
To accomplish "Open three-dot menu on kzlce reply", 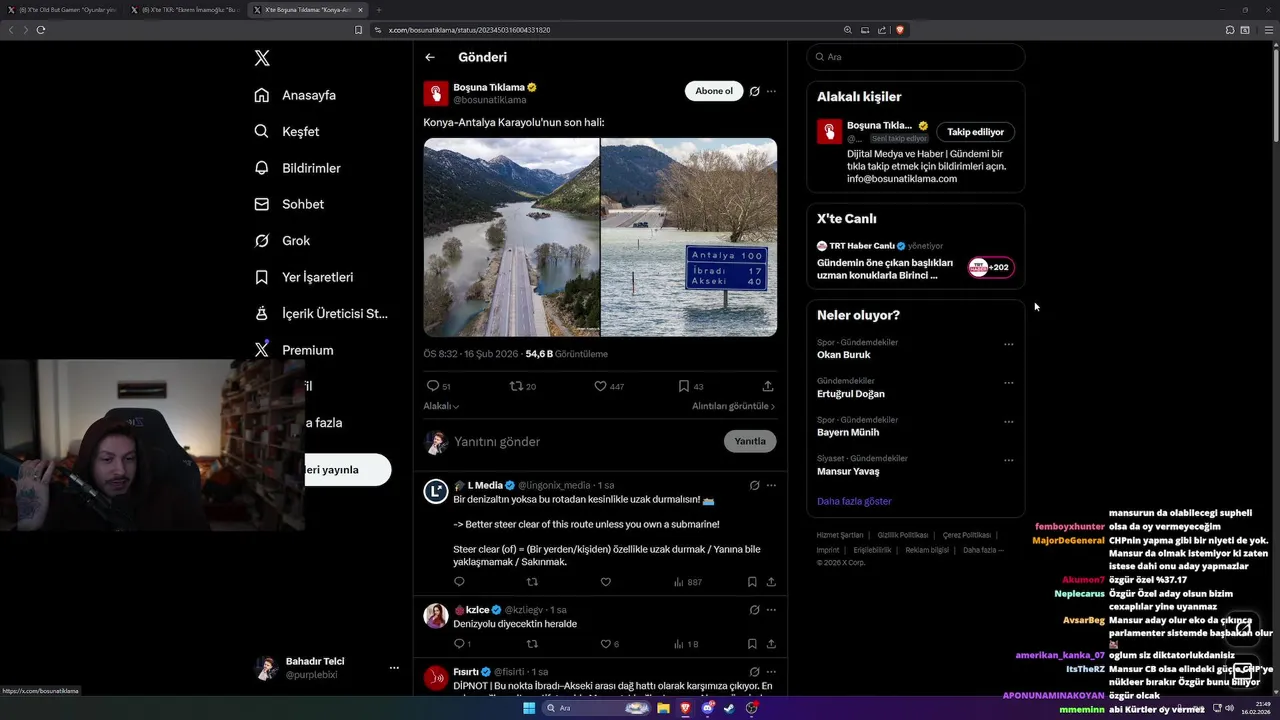I will point(771,610).
